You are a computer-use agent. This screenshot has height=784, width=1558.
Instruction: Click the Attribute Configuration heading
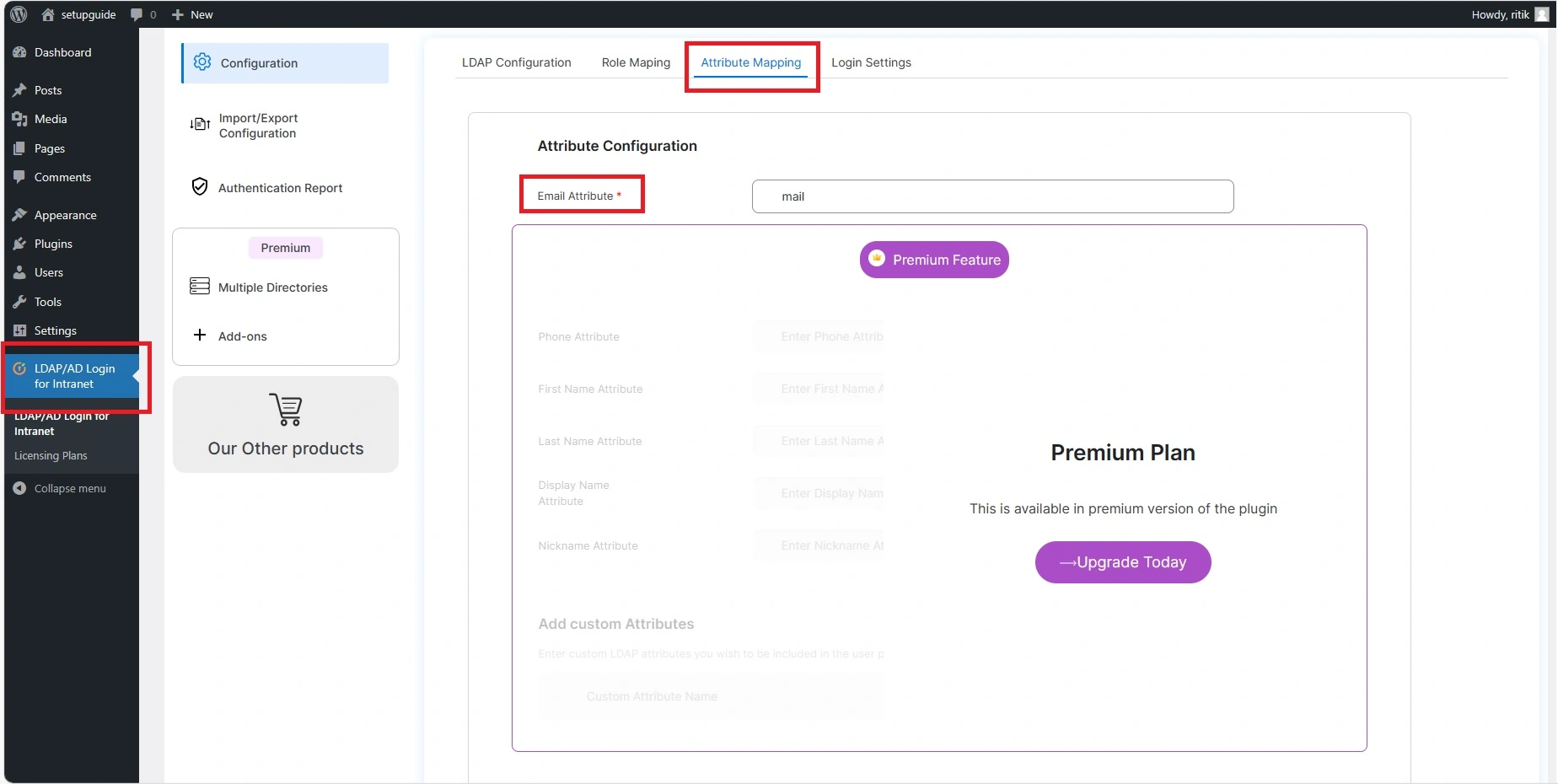pyautogui.click(x=617, y=146)
